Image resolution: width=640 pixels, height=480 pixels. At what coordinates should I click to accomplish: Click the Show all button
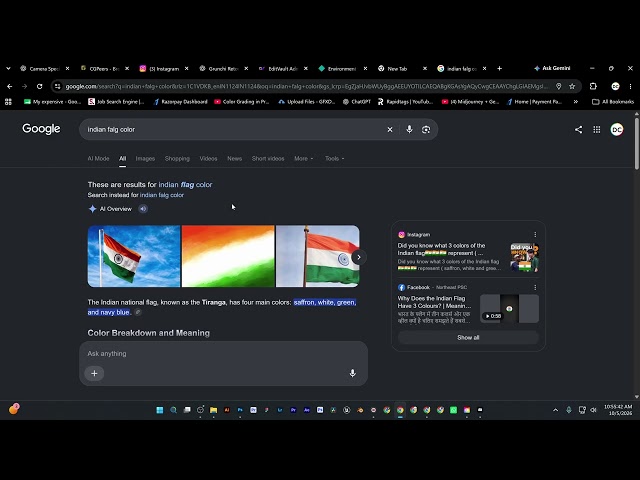pos(468,338)
